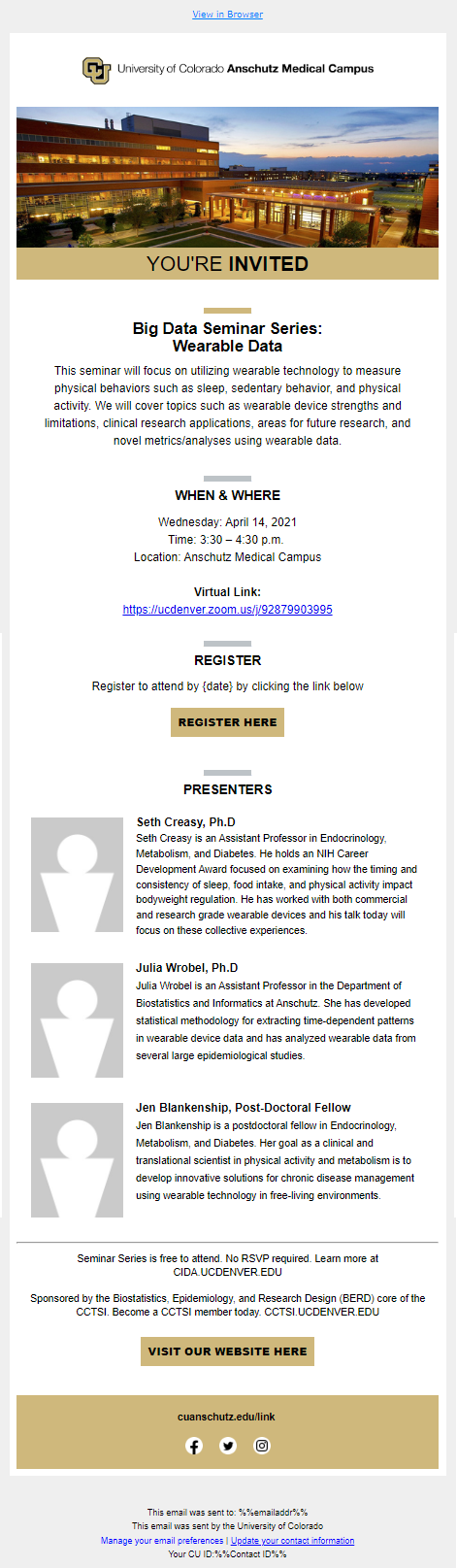Open the Facebook icon in footer
The width and height of the screenshot is (457, 1568).
(x=194, y=1446)
